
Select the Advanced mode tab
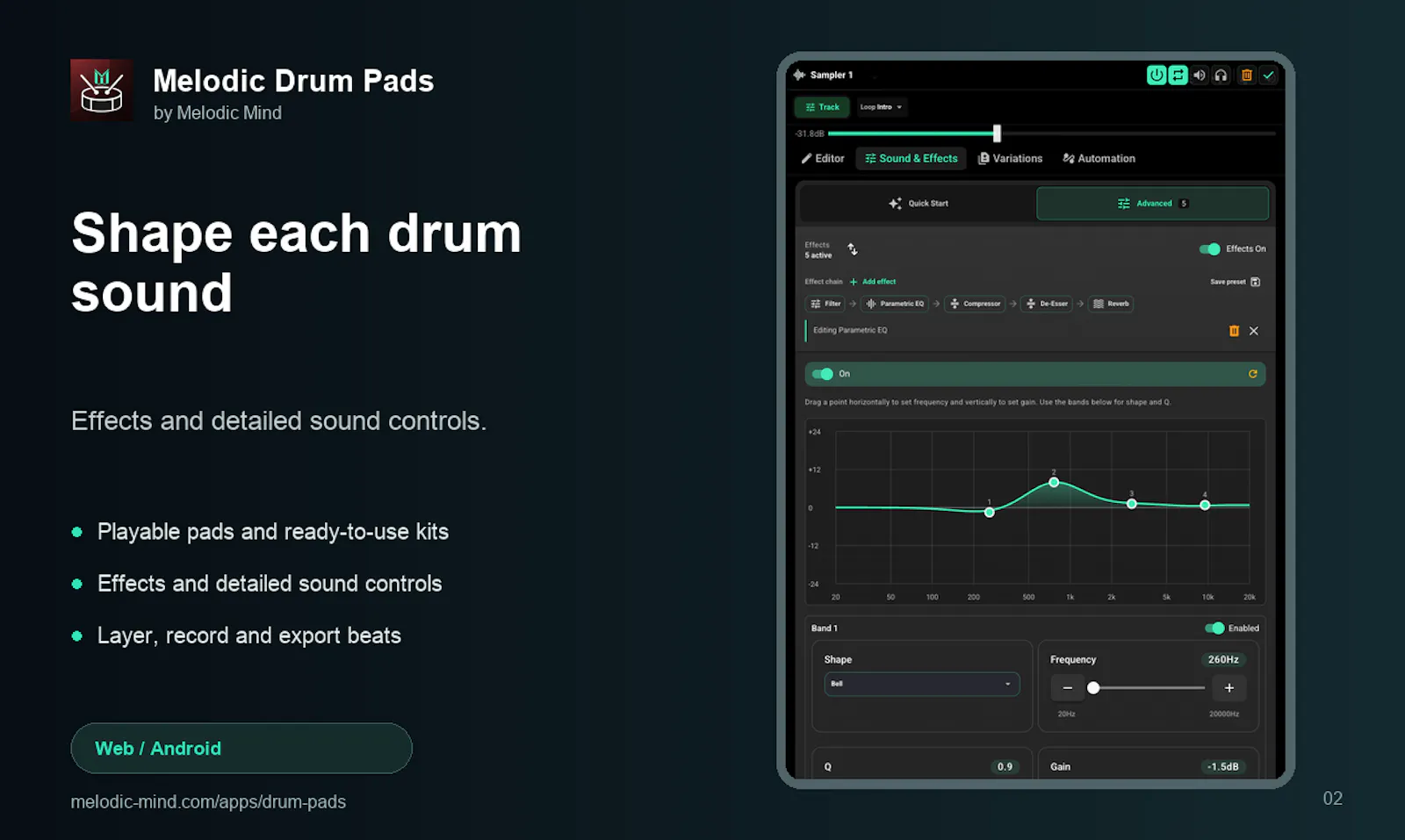click(1152, 204)
